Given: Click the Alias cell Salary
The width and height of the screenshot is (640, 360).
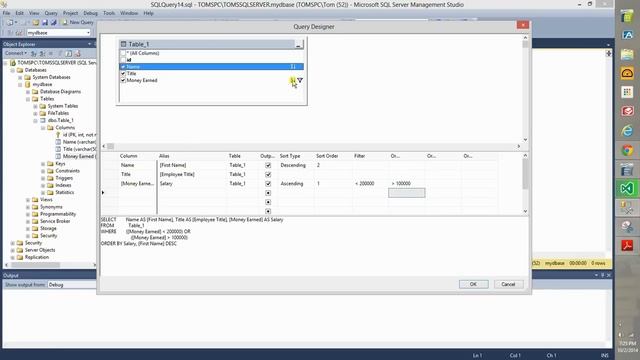Looking at the screenshot, I should coord(192,184).
